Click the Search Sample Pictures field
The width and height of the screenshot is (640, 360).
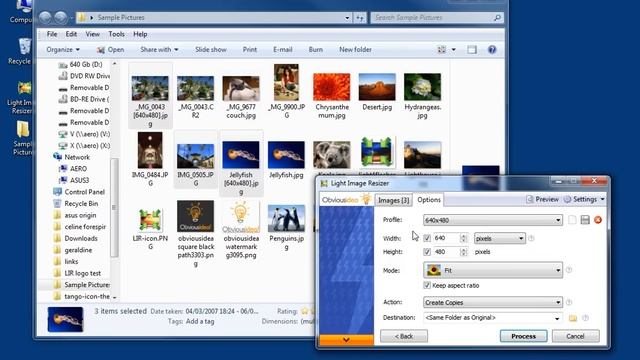(x=437, y=18)
